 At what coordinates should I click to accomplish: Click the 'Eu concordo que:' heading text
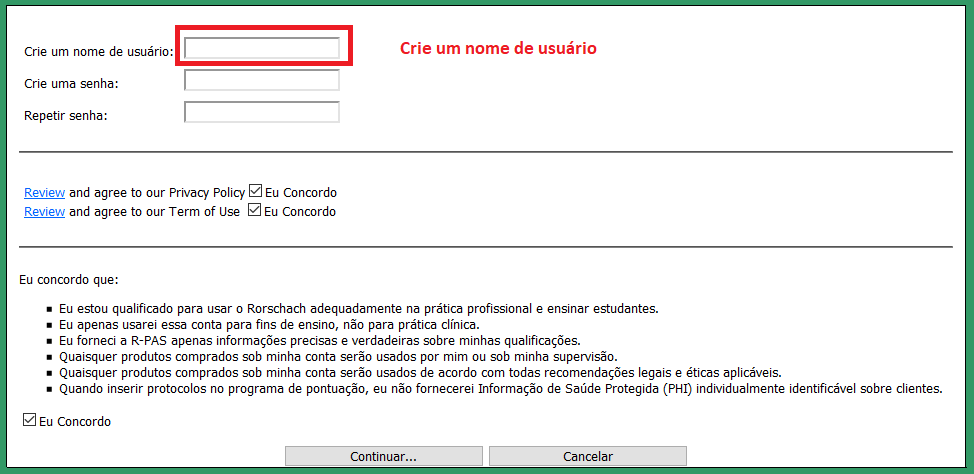pyautogui.click(x=69, y=280)
